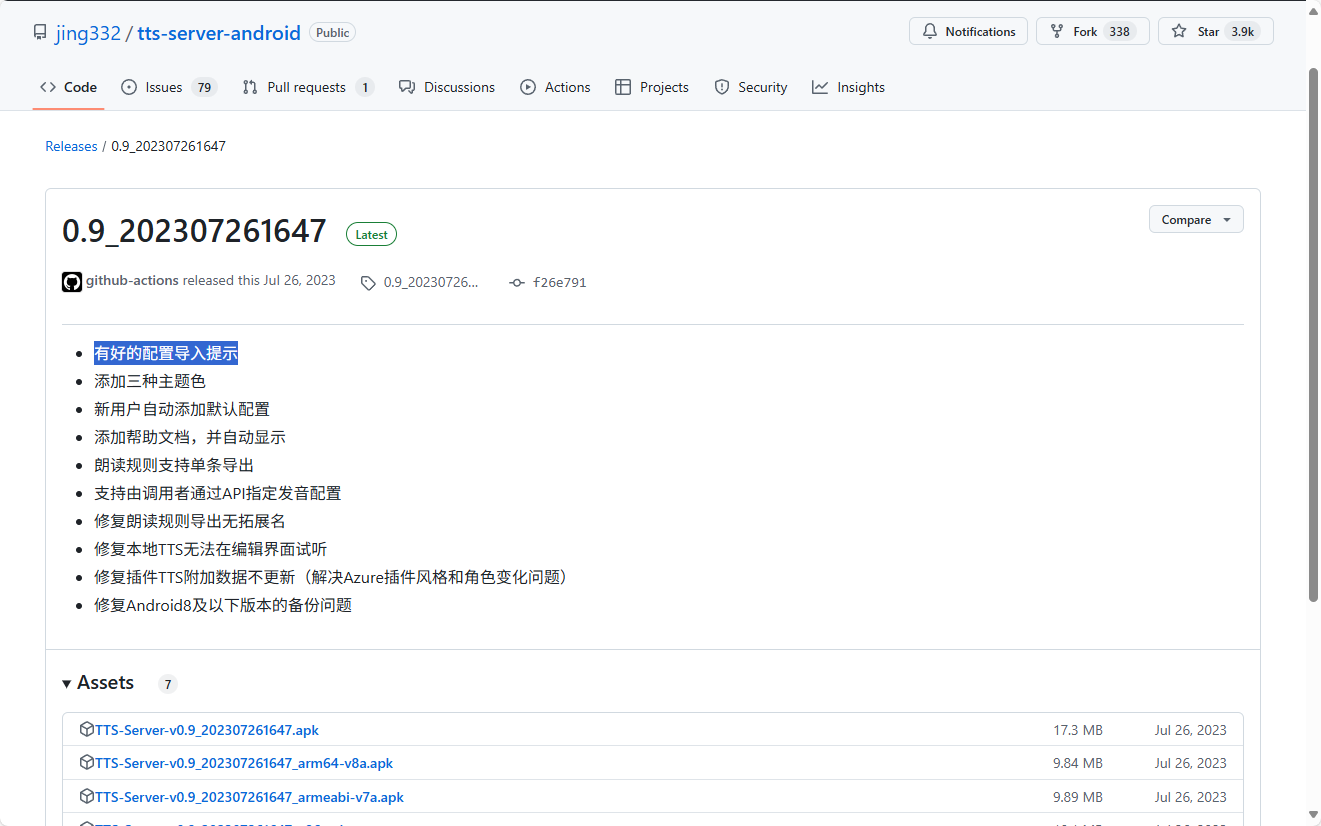The width and height of the screenshot is (1321, 826).
Task: Open the Compare dropdown
Action: point(1196,219)
